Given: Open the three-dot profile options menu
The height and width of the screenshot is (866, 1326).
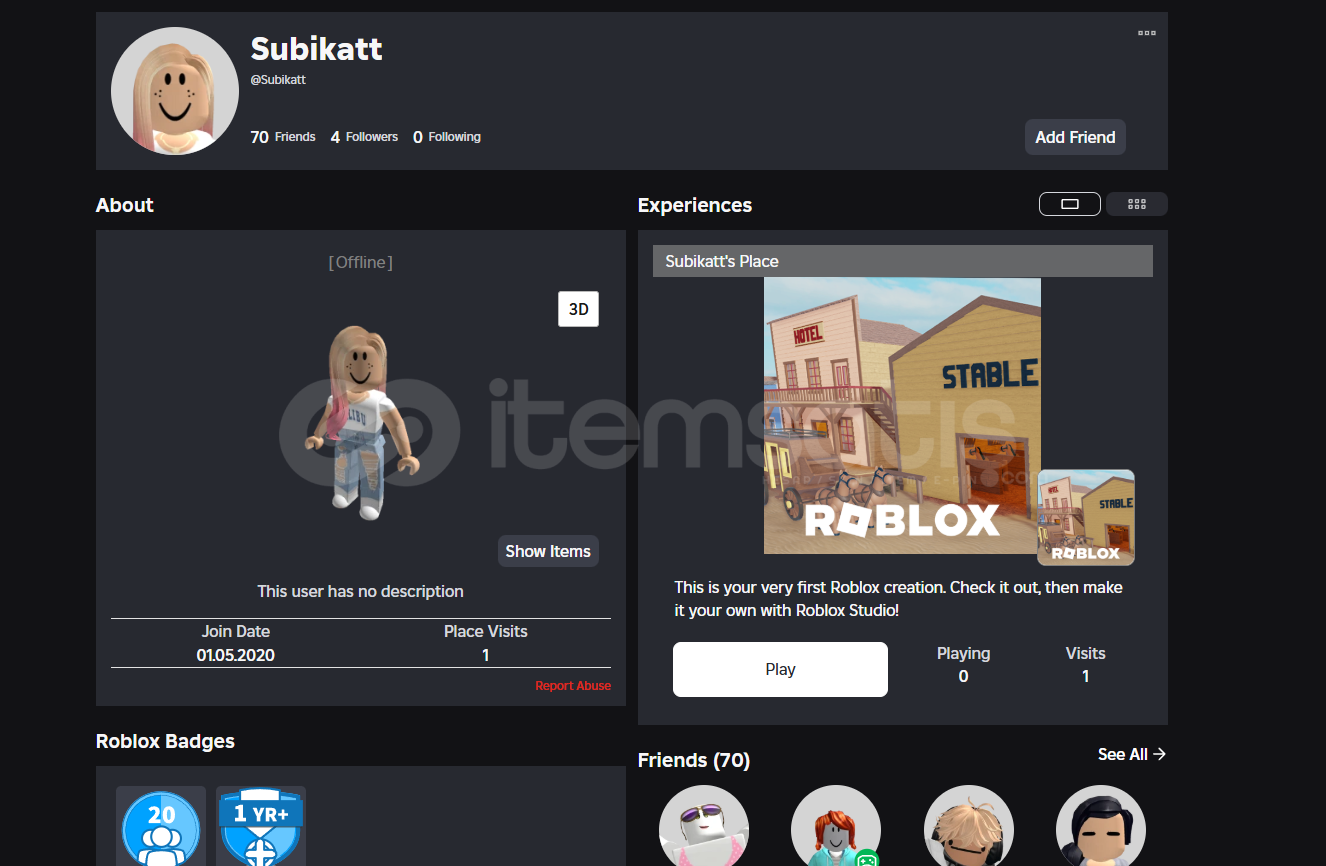Looking at the screenshot, I should (x=1146, y=33).
